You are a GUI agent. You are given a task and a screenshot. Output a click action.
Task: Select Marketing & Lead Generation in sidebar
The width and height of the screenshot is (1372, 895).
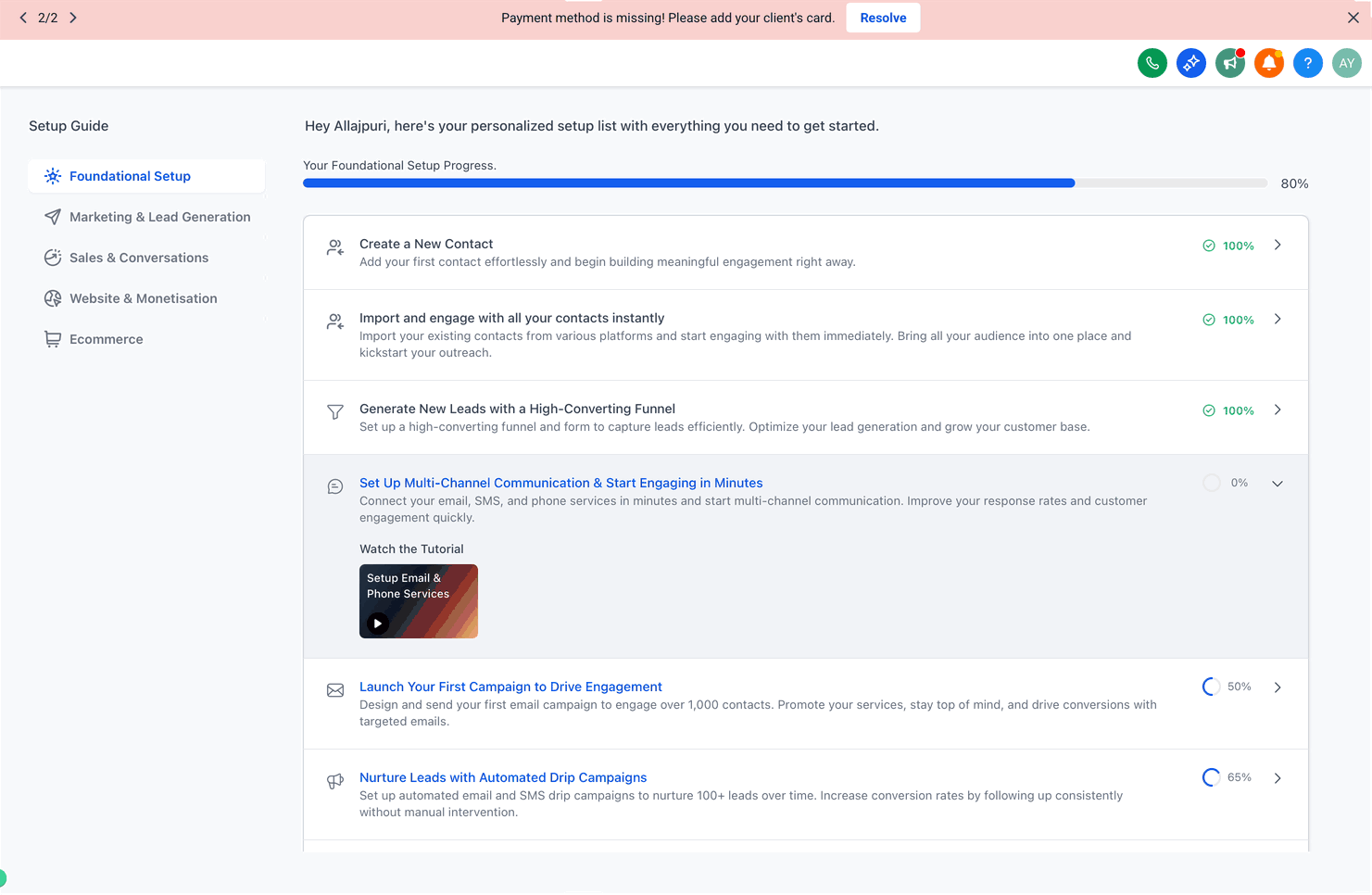(146, 217)
